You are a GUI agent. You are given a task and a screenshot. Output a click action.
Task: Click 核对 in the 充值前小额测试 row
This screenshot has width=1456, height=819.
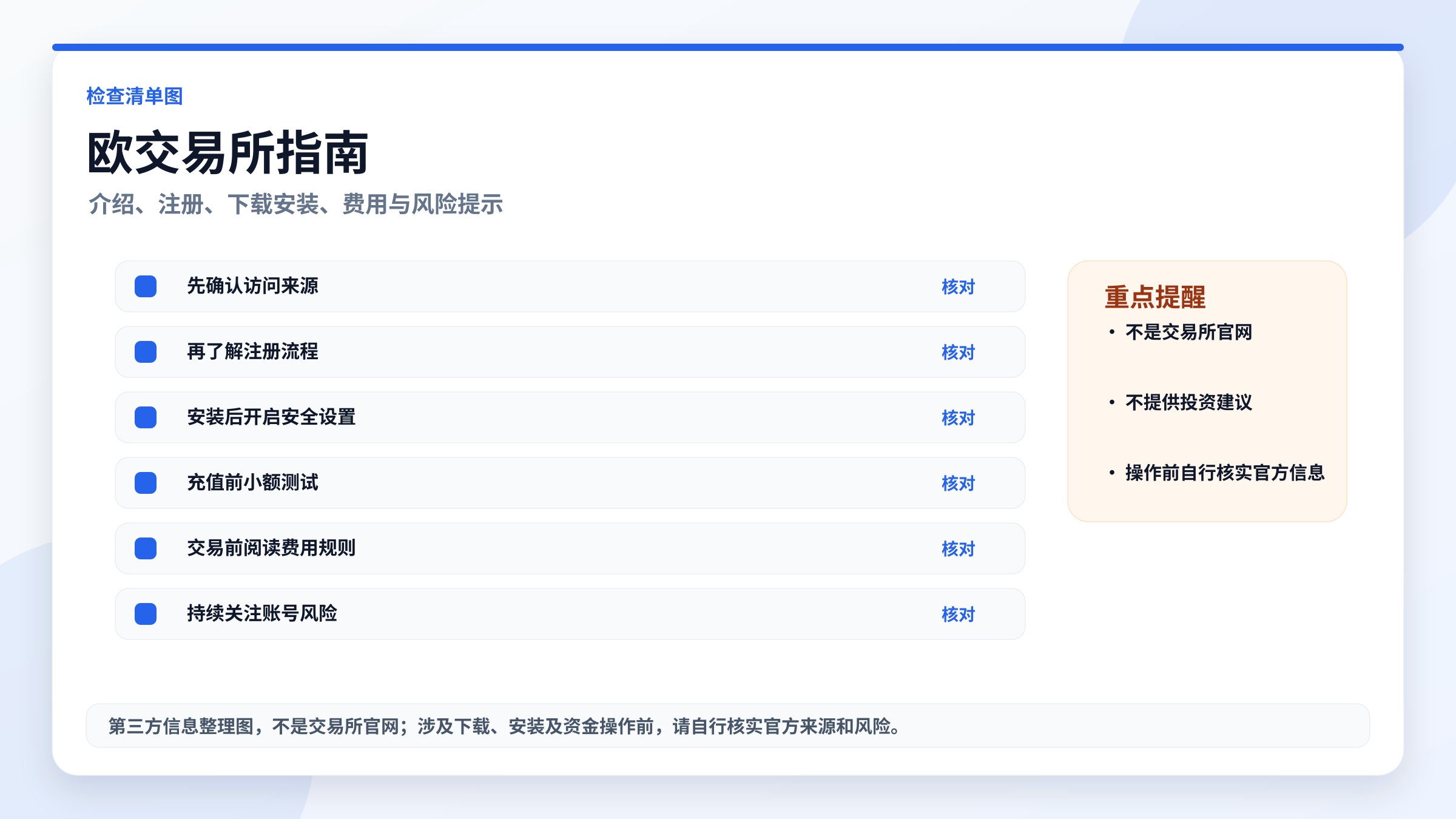(958, 483)
